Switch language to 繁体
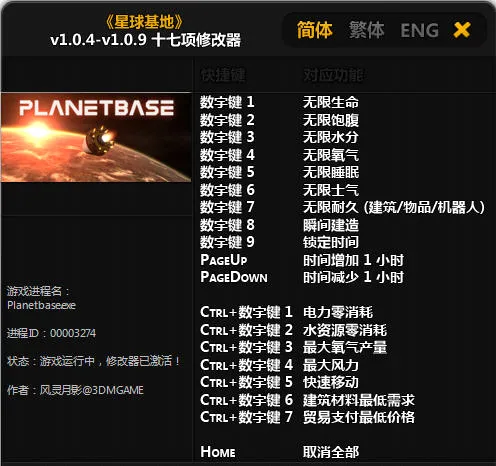Viewport: 496px width, 466px height. point(367,30)
